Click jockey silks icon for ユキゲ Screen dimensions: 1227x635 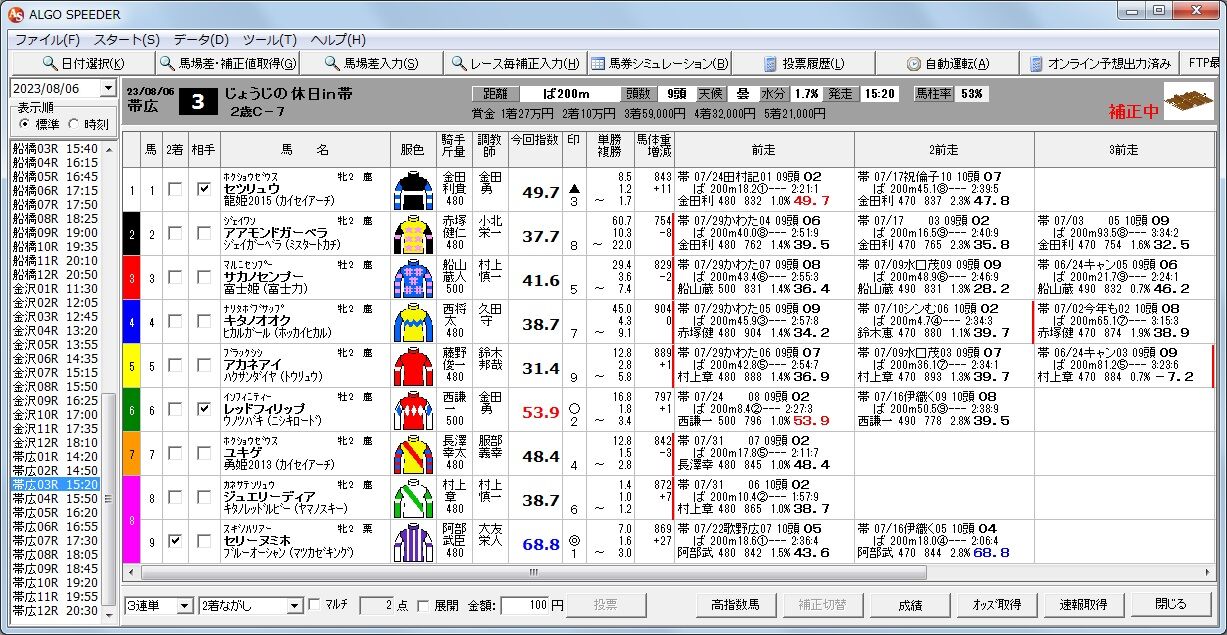click(413, 454)
